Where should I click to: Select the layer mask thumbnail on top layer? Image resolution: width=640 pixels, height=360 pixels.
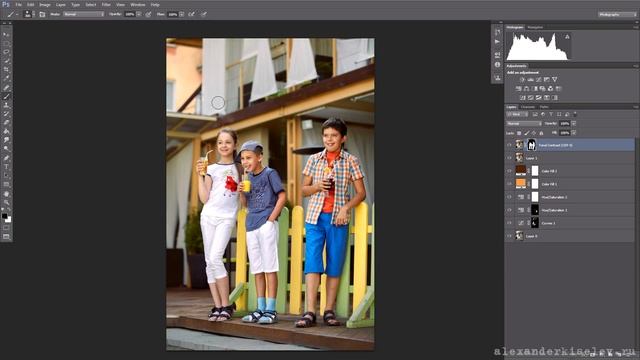(531, 144)
